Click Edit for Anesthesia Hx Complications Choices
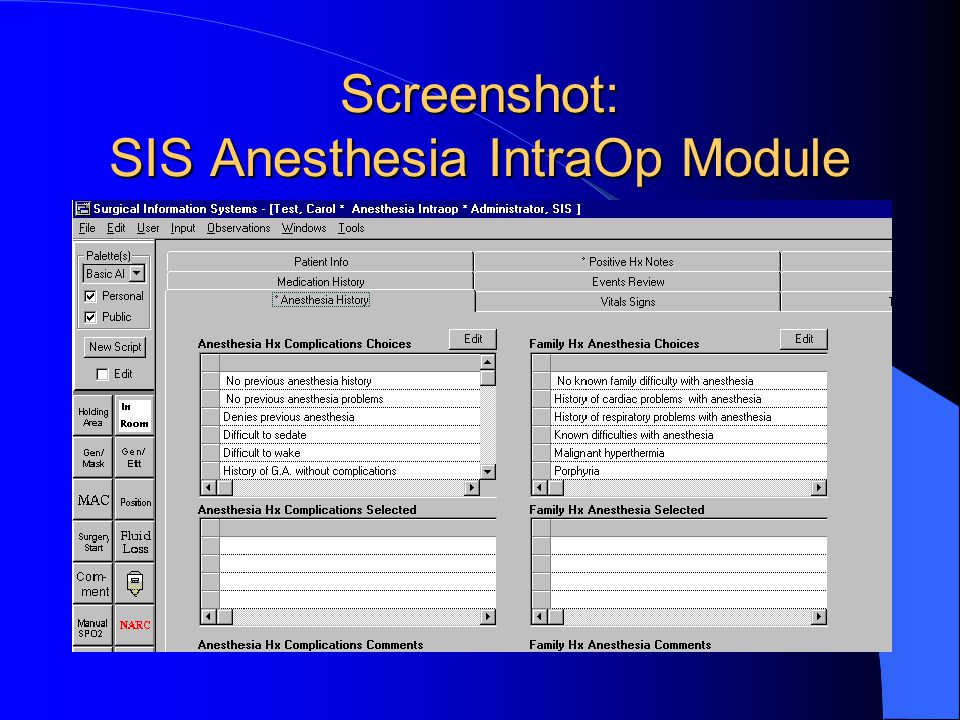This screenshot has height=720, width=960. 473,339
